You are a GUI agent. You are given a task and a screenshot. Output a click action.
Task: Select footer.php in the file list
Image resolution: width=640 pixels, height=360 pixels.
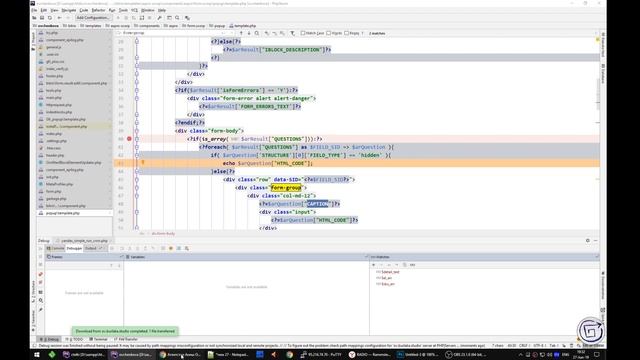tap(54, 76)
